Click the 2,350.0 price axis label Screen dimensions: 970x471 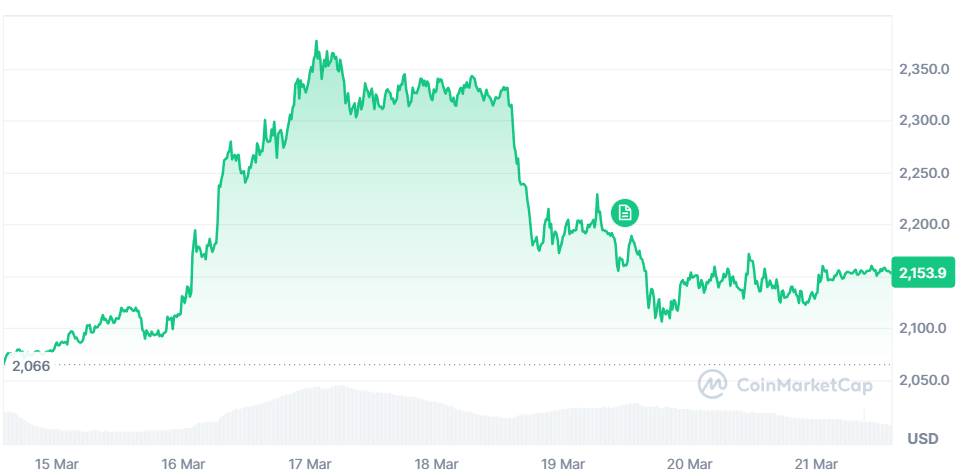(x=923, y=70)
